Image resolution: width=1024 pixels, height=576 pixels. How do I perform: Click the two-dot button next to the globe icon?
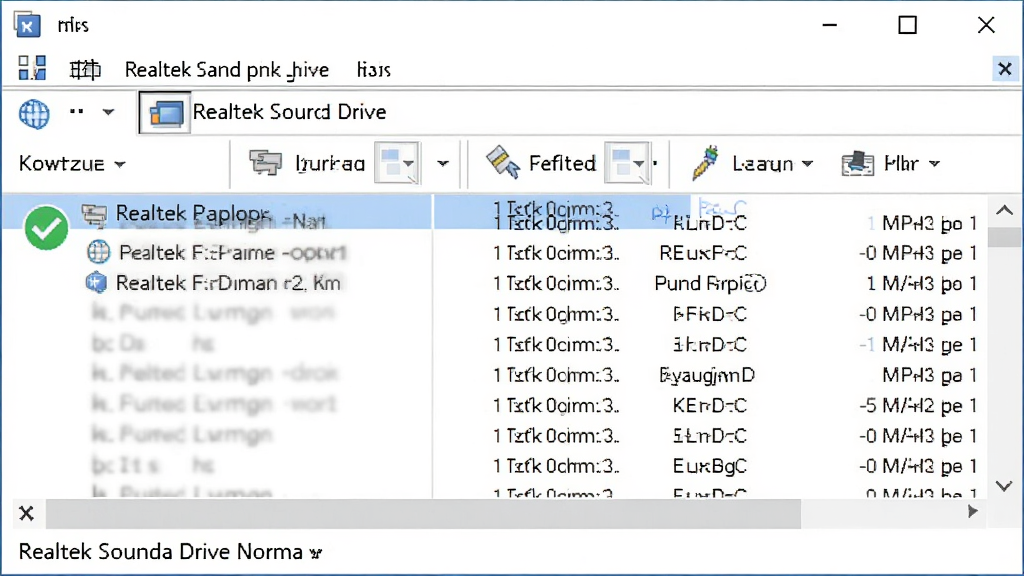tap(76, 111)
